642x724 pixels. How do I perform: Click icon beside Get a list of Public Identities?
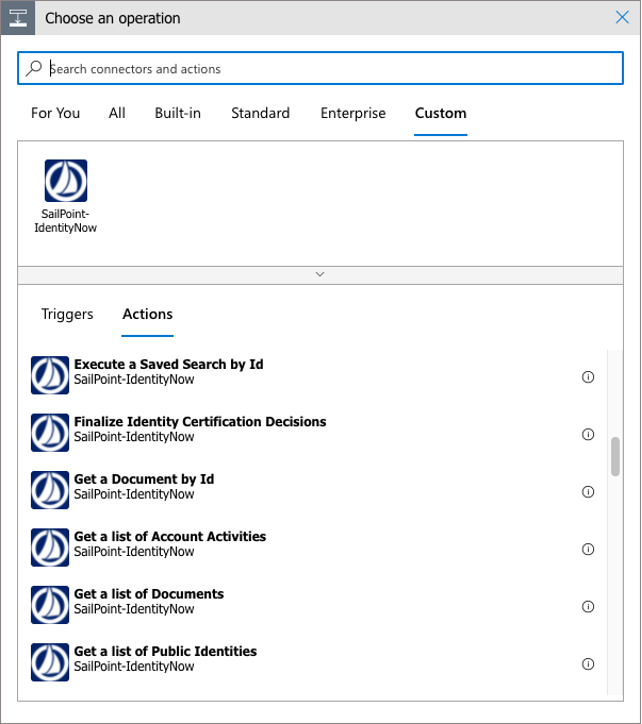(x=50, y=662)
